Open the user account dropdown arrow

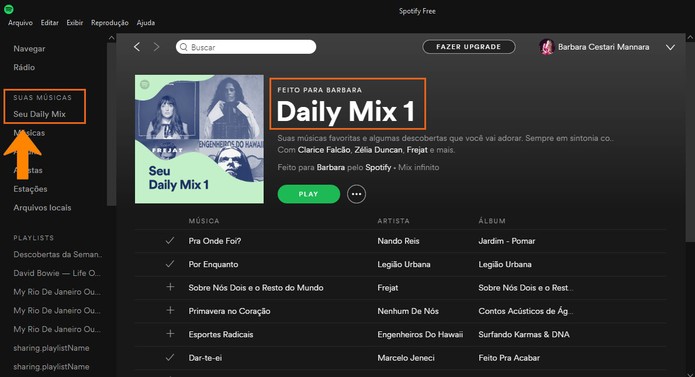670,47
